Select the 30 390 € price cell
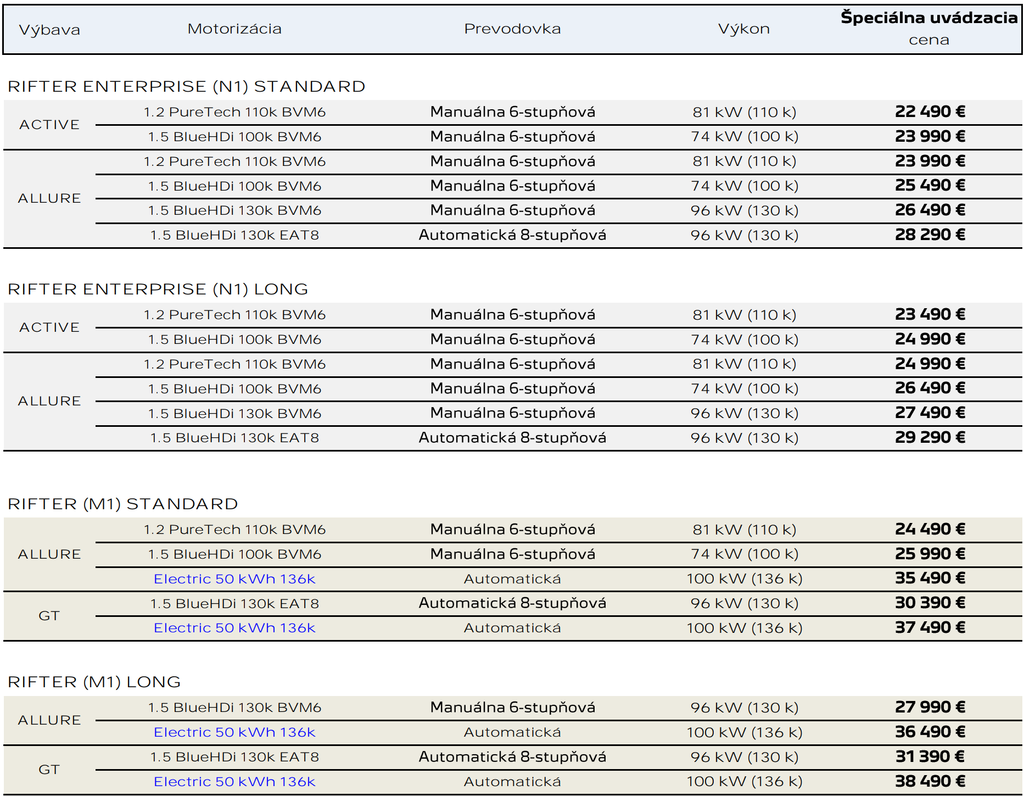This screenshot has height=796, width=1024. tap(929, 603)
